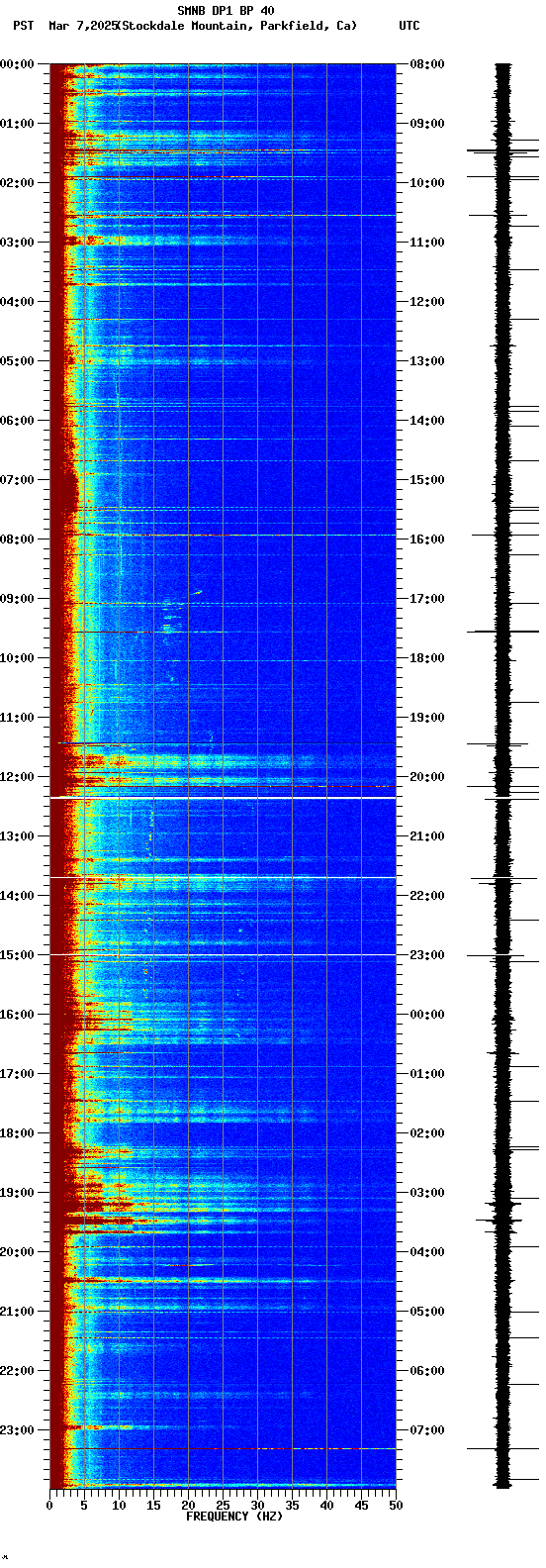Click the 30 Hz frequency axis tick label

(x=257, y=1506)
